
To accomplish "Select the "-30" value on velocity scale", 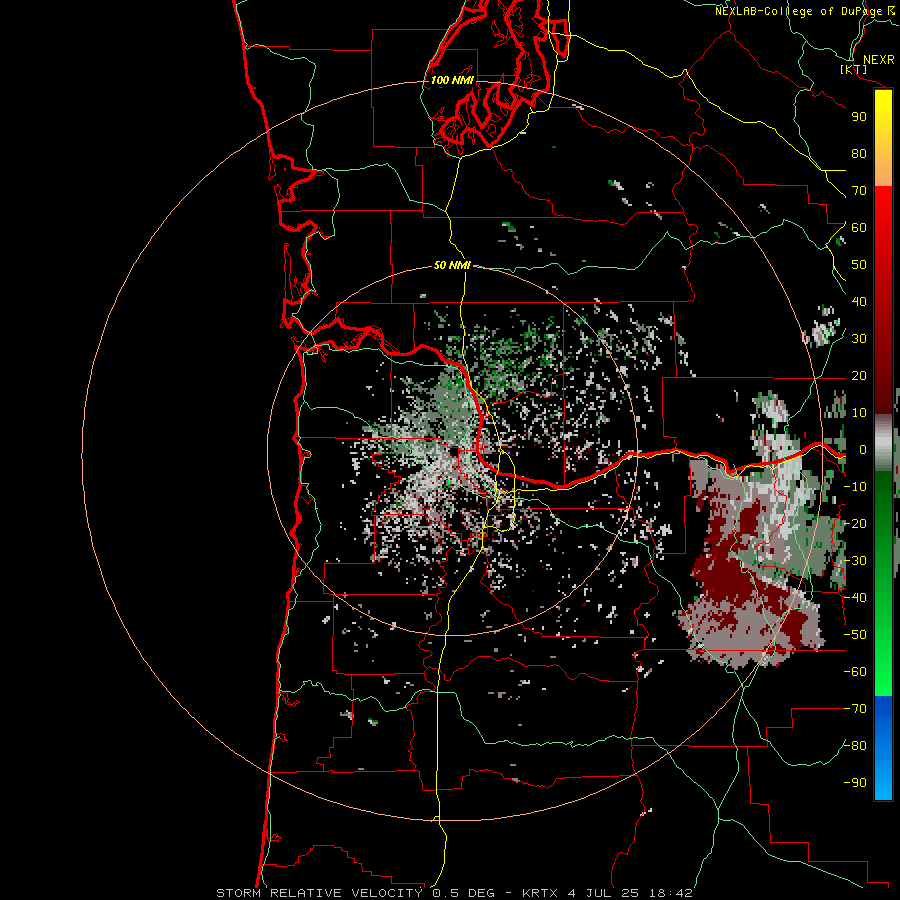I will 855,561.
